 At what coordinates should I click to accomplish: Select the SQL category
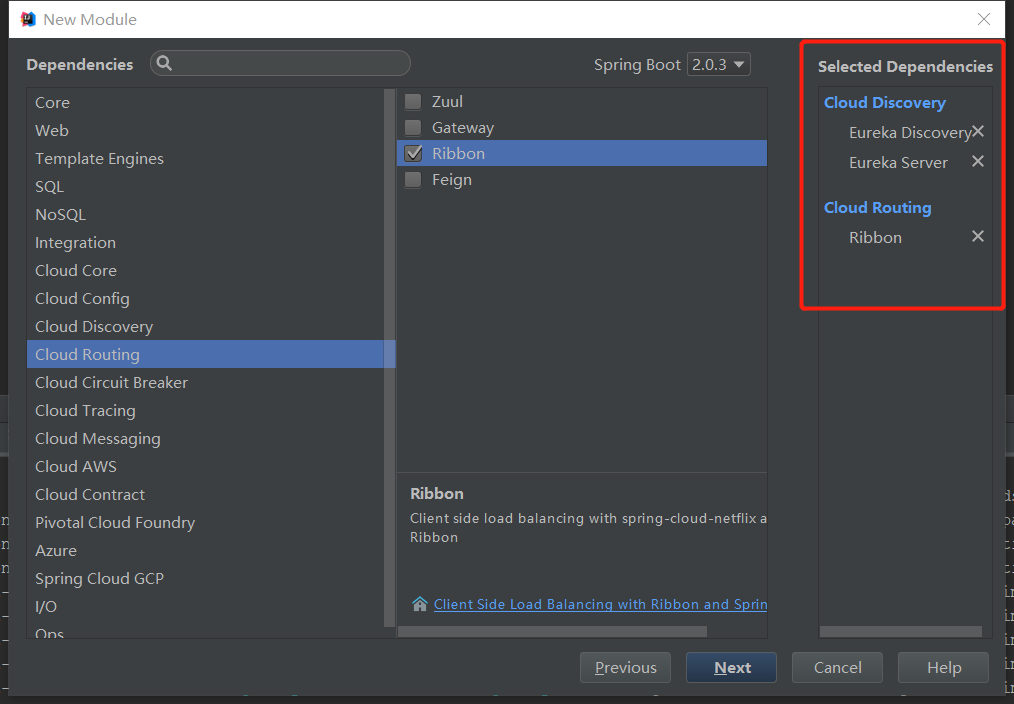point(206,187)
